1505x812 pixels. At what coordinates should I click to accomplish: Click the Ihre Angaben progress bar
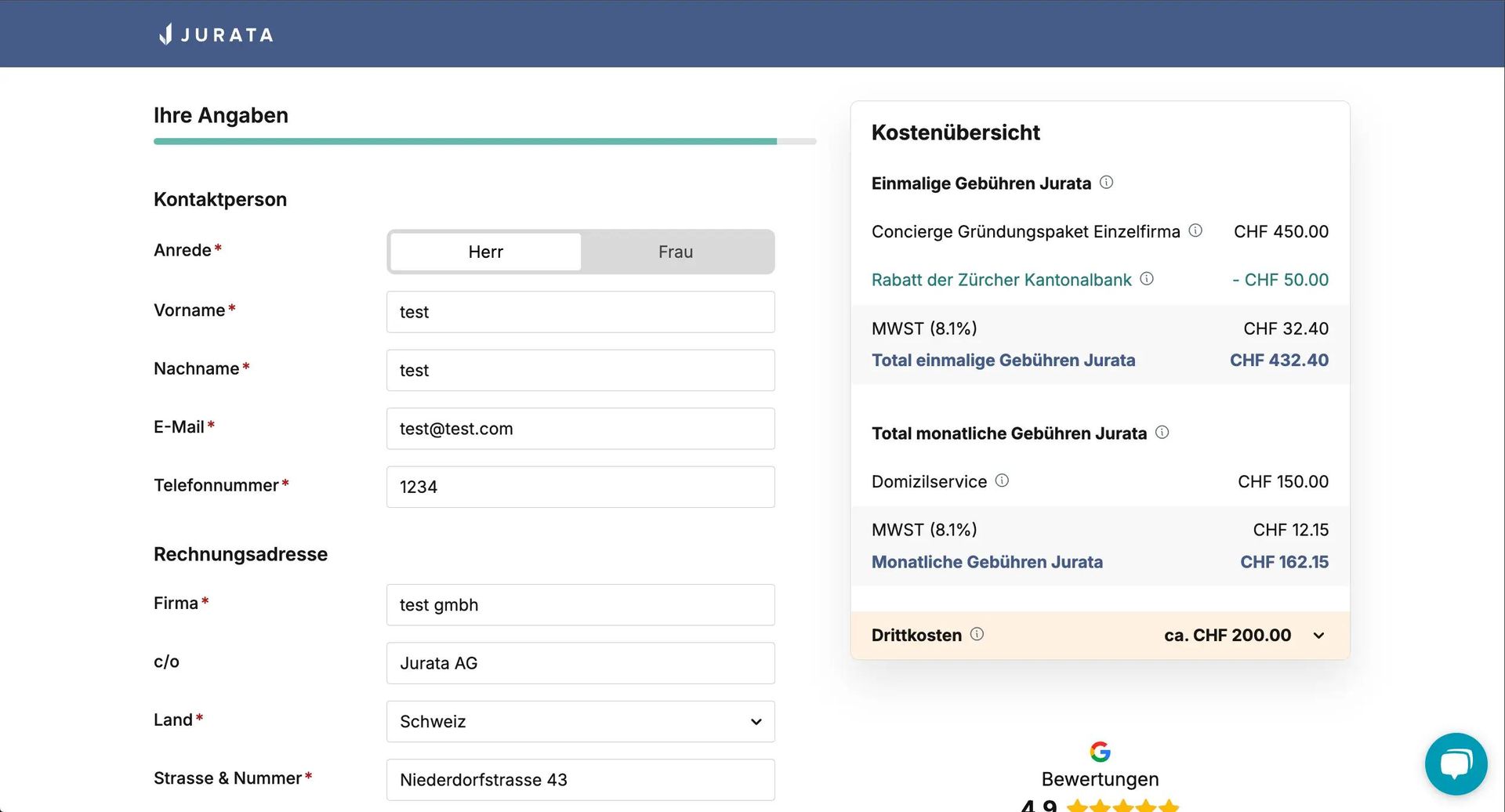(485, 142)
